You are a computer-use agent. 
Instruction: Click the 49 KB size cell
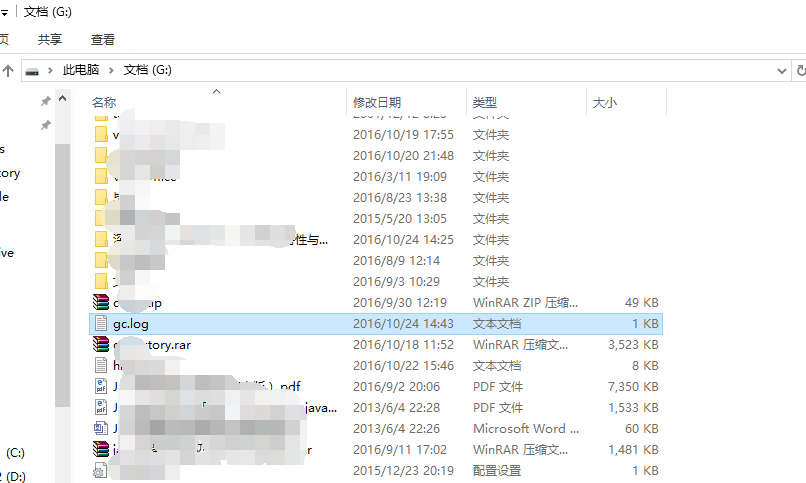(642, 303)
